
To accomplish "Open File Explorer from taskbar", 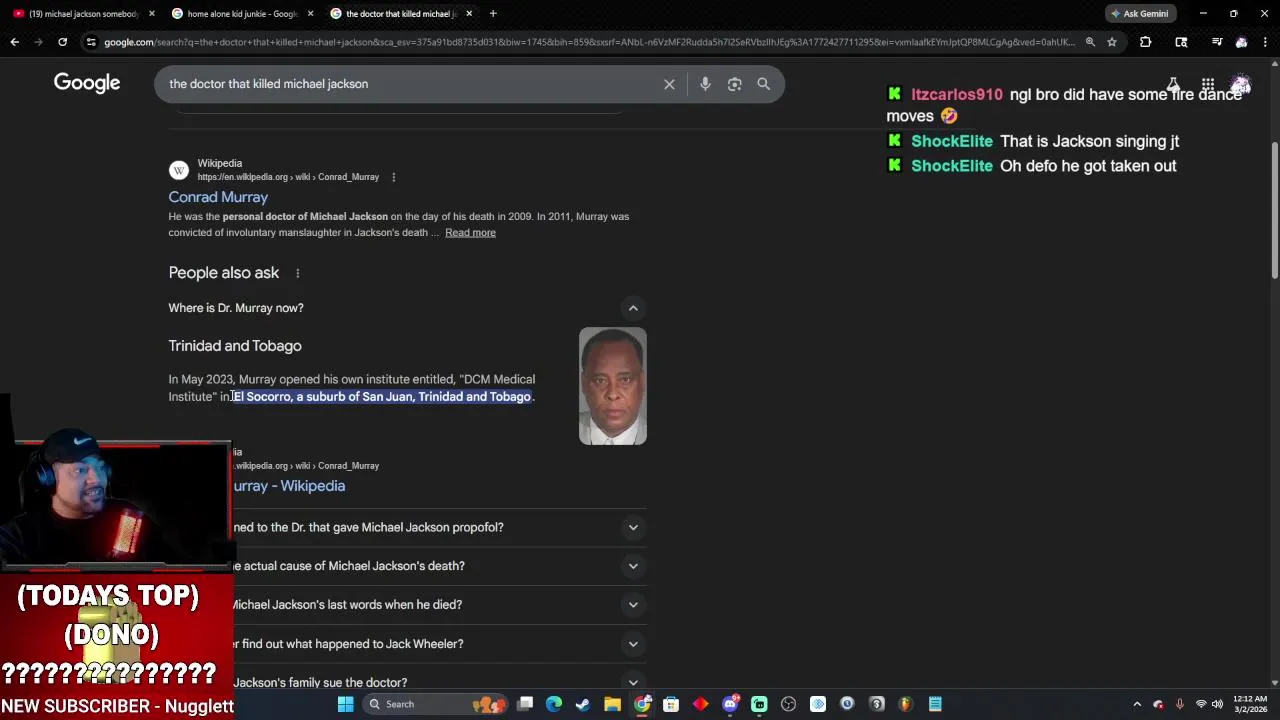I will [x=612, y=704].
